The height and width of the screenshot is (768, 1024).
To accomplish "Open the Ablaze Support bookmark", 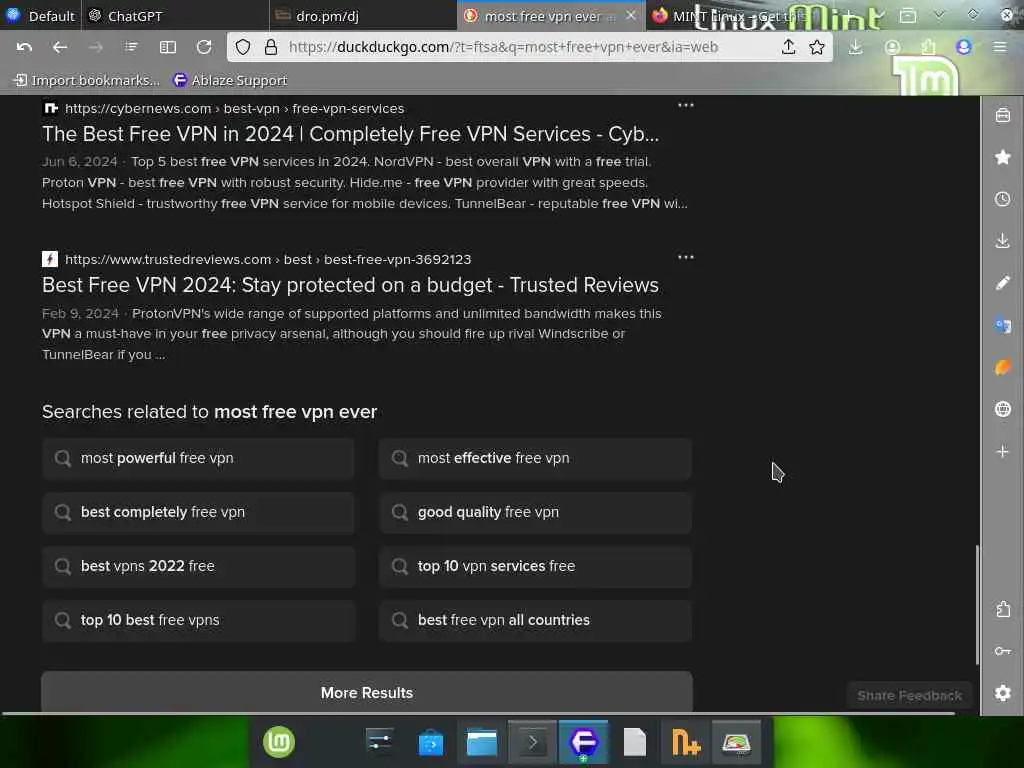I will click(x=230, y=80).
